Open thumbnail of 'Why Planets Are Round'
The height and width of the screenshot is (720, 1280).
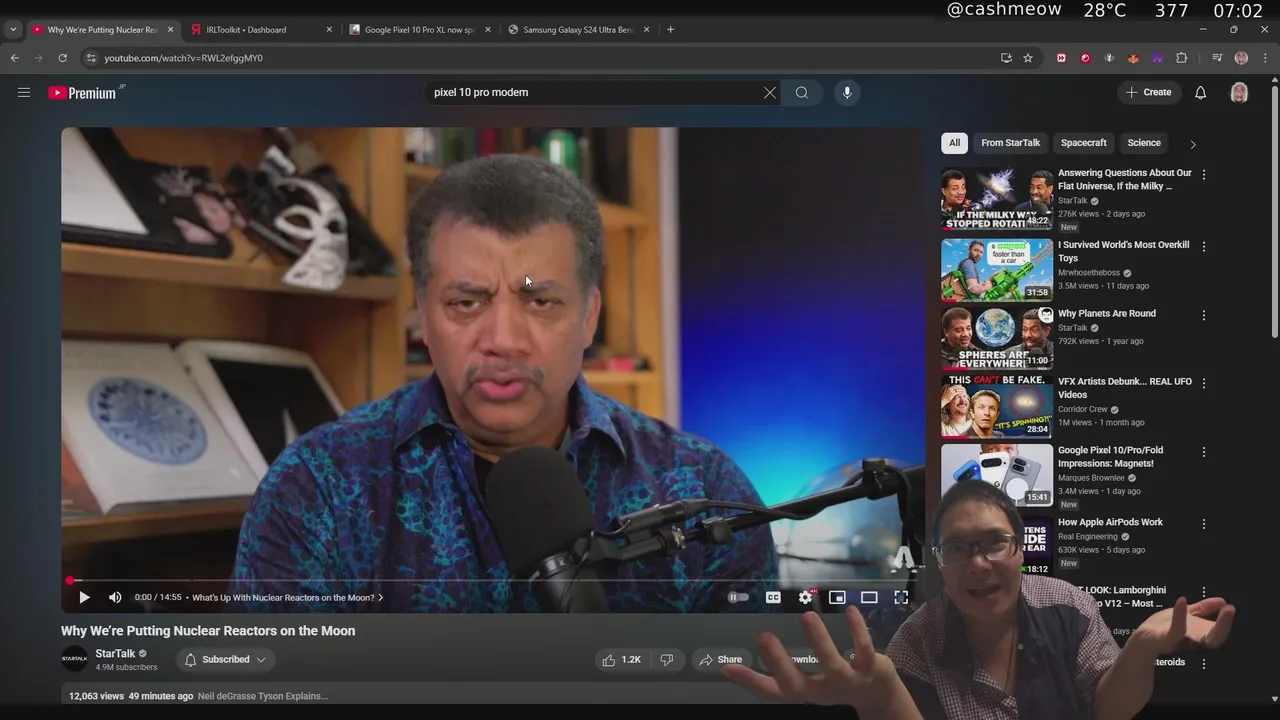point(997,338)
